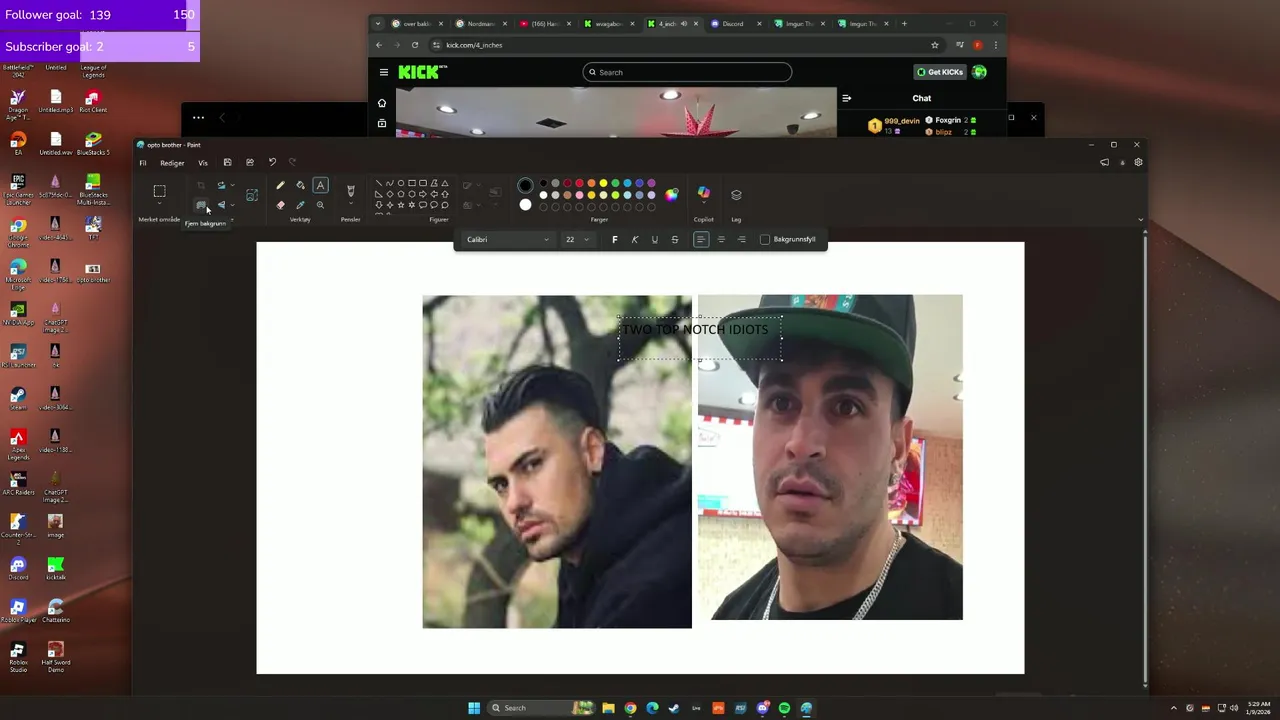
Task: Open the Rediger menu in Paint
Action: (x=172, y=163)
